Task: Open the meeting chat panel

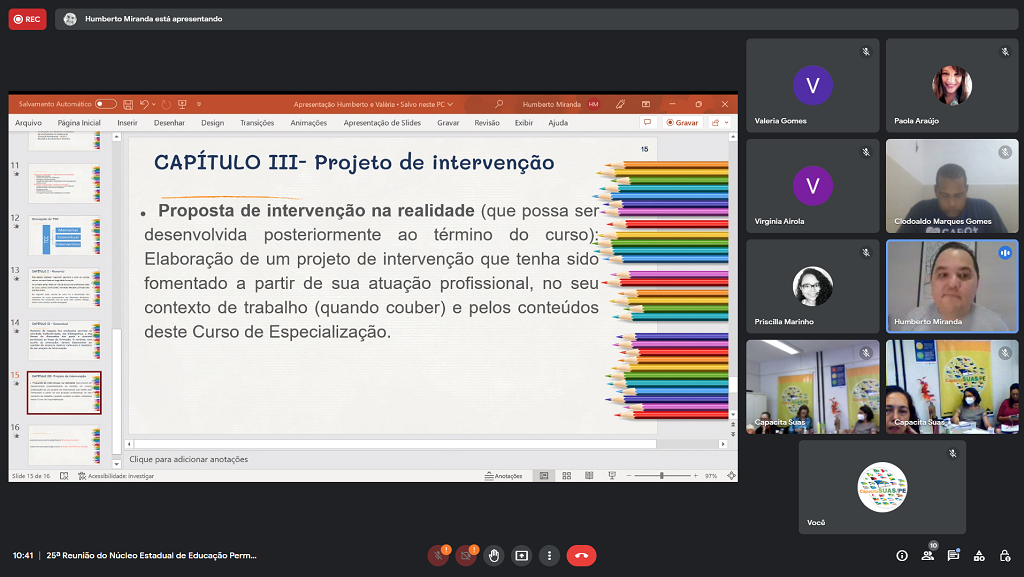Action: (953, 556)
